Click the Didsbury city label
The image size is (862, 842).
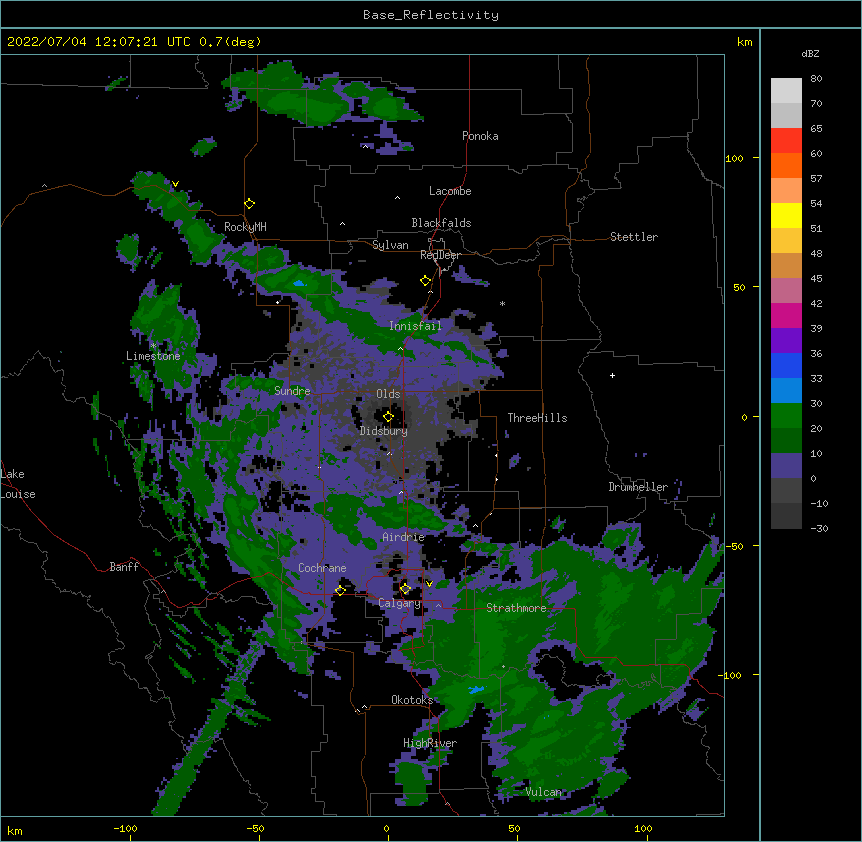point(384,431)
